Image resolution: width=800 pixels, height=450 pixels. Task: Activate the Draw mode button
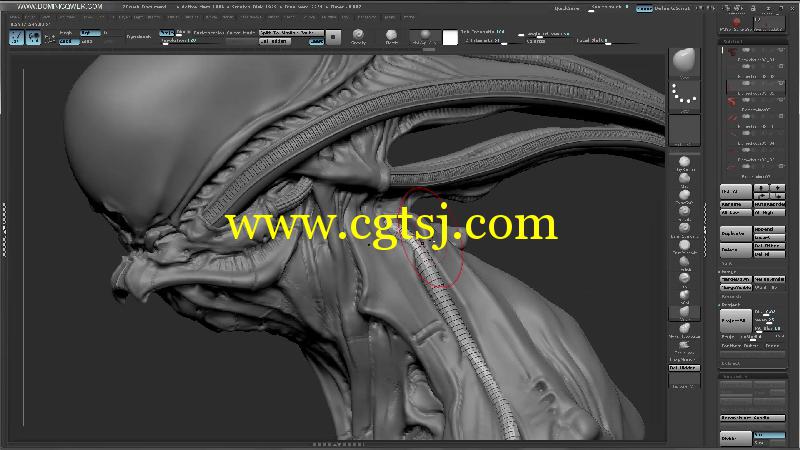pyautogui.click(x=34, y=37)
